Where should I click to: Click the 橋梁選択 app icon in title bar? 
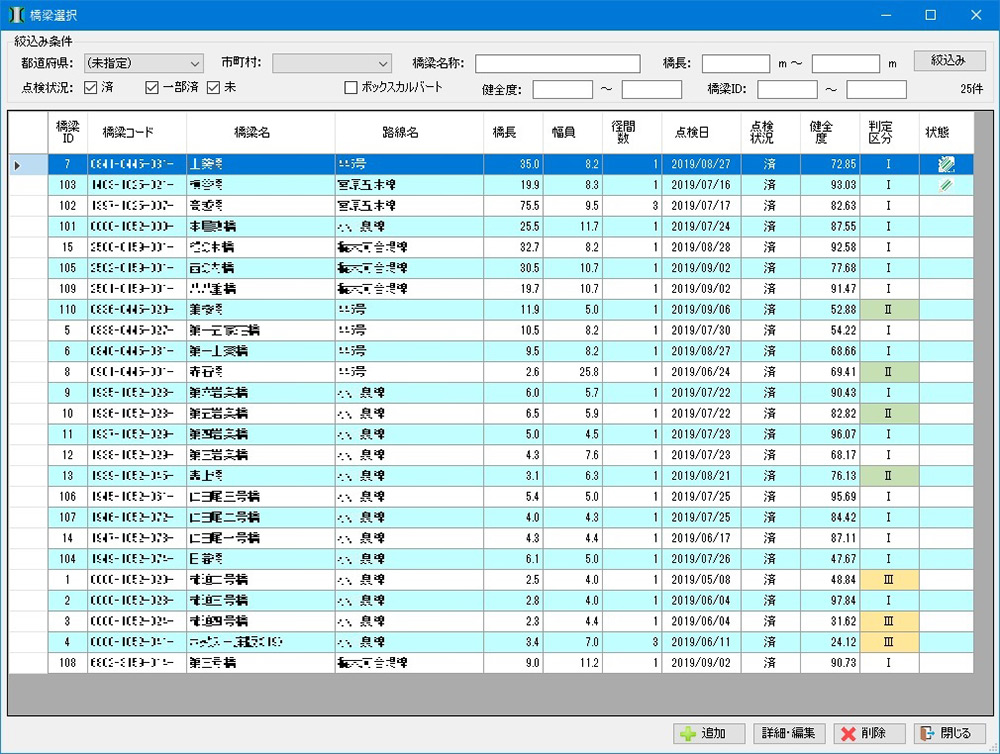coord(16,15)
